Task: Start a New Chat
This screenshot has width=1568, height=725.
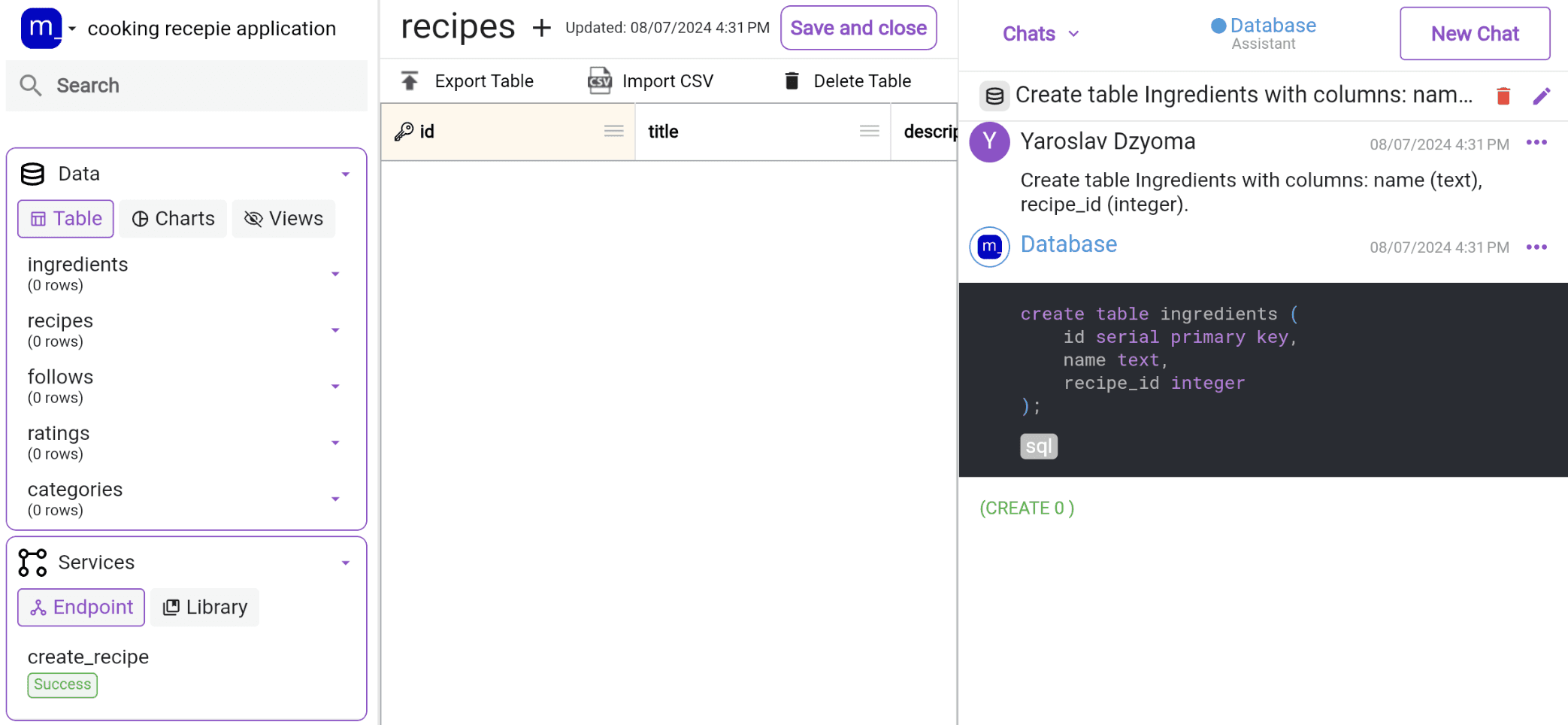Action: [x=1474, y=33]
